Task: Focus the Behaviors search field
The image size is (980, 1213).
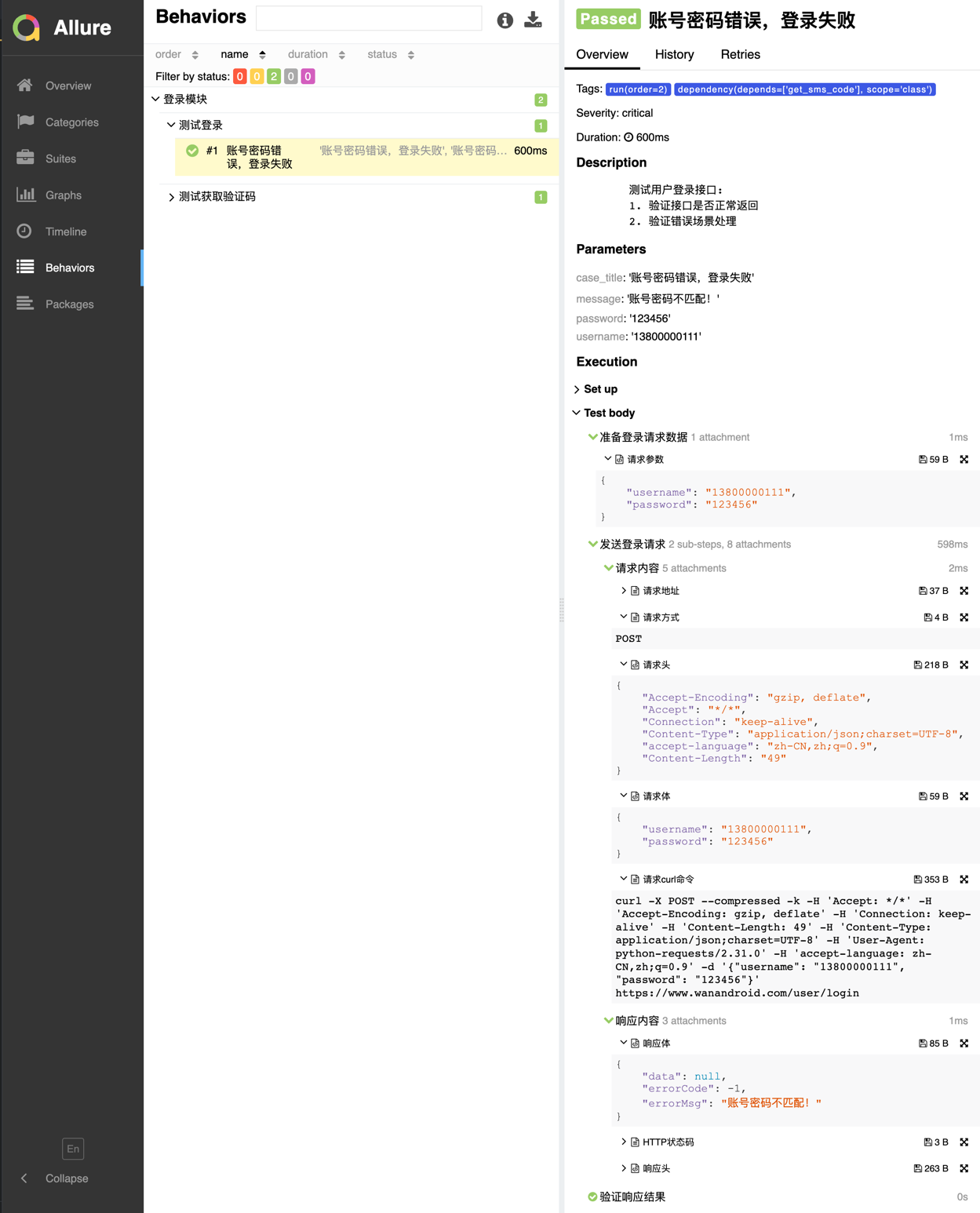Action: click(x=369, y=19)
